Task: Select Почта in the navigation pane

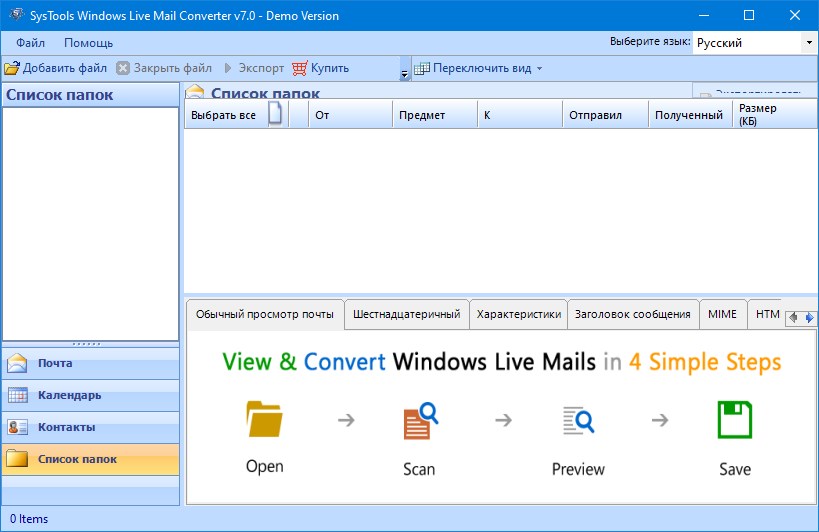Action: 91,363
